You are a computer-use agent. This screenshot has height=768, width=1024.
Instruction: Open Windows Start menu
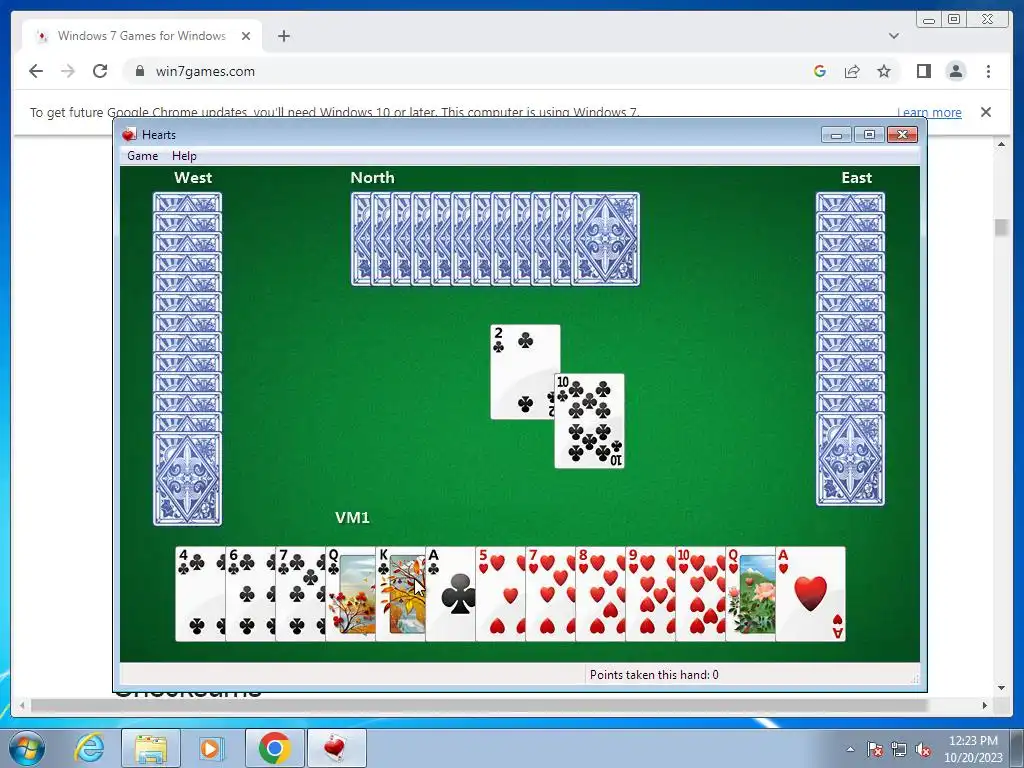tap(26, 748)
